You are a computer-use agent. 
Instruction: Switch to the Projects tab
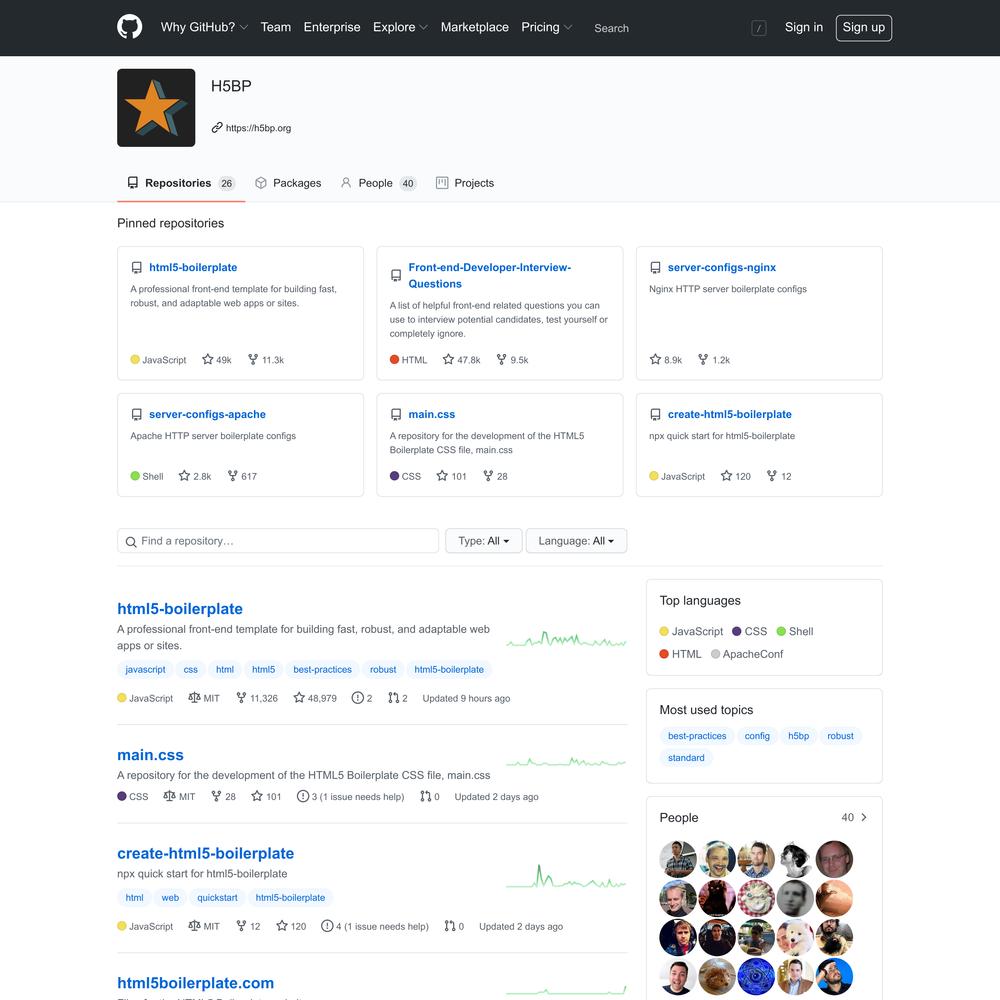pyautogui.click(x=465, y=183)
